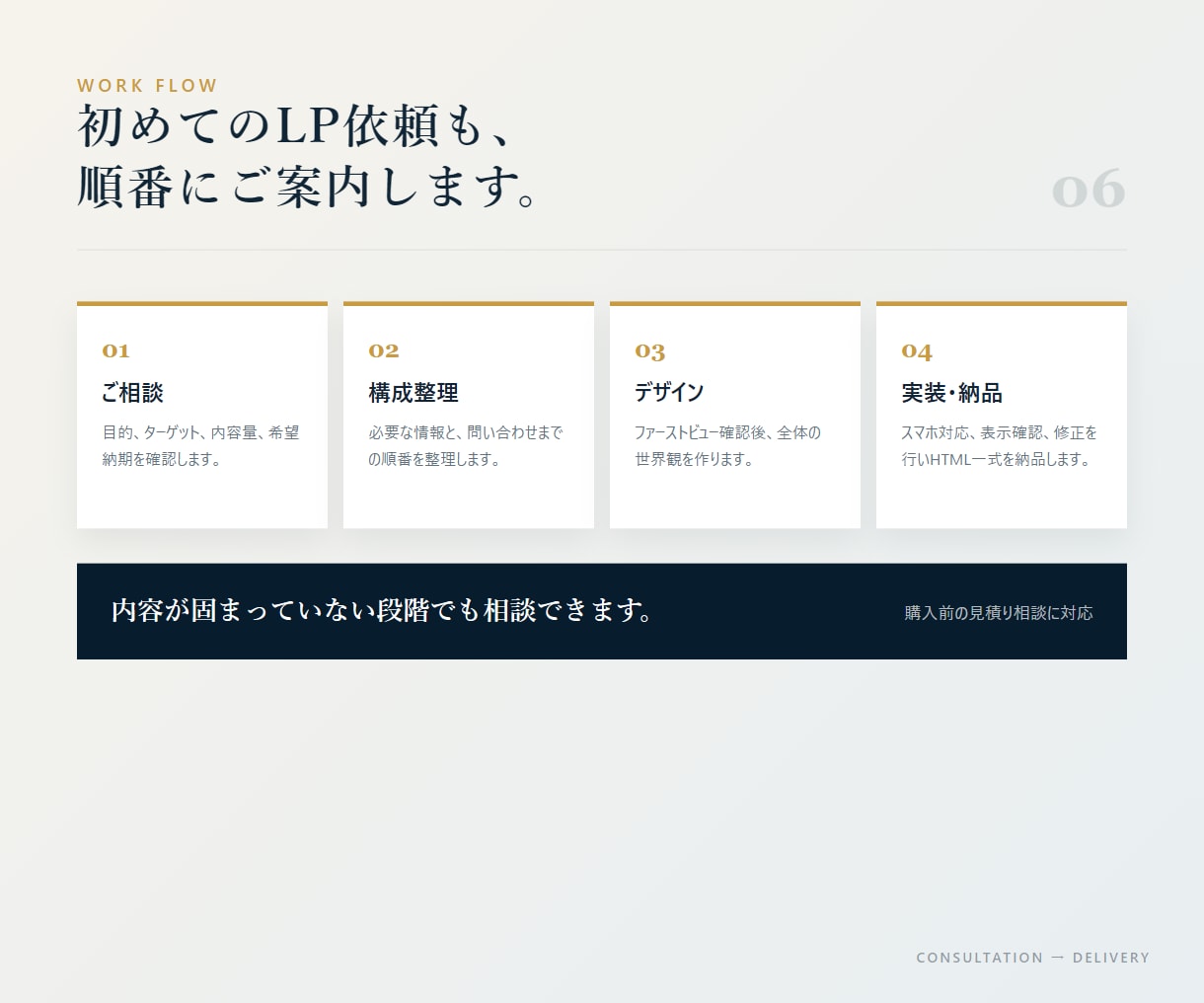Select the ご相談 card title
The image size is (1204, 1003).
[x=132, y=392]
